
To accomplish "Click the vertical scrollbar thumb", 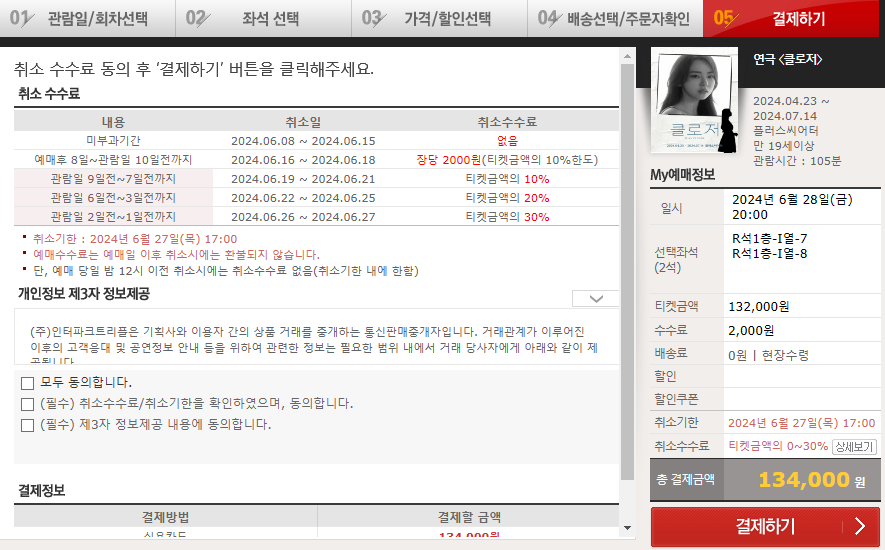I will pyautogui.click(x=627, y=272).
